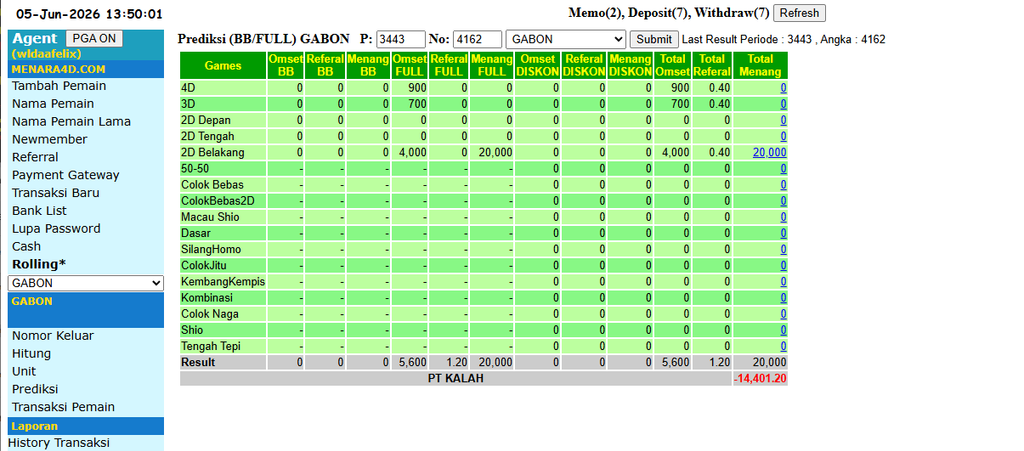This screenshot has width=1024, height=451.
Task: Focus the P period input field
Action: point(401,39)
